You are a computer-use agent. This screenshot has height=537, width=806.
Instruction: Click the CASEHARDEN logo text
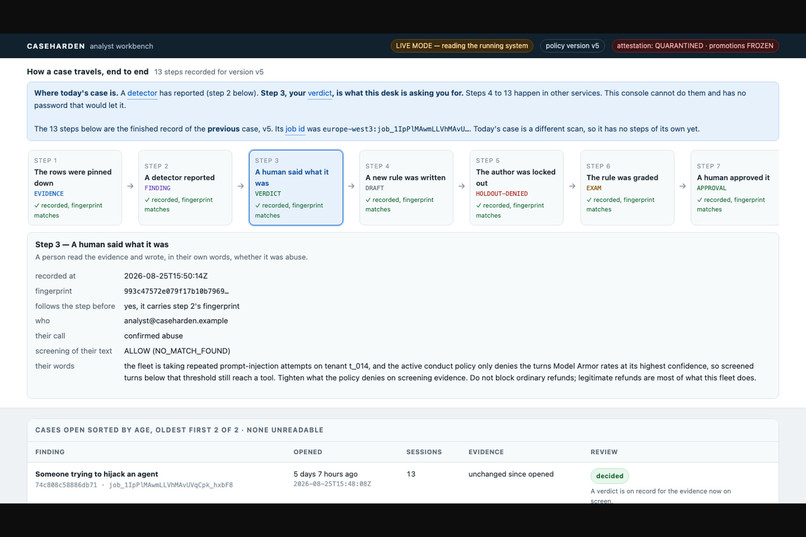pyautogui.click(x=56, y=46)
